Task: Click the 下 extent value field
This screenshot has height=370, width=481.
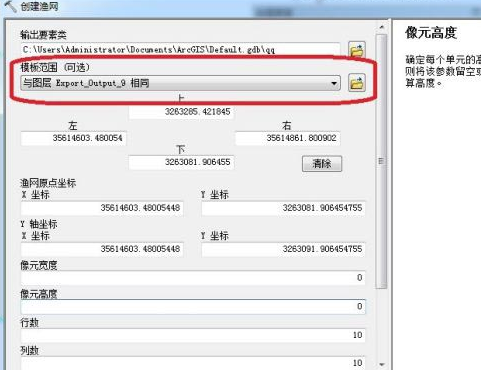Action: (181, 162)
